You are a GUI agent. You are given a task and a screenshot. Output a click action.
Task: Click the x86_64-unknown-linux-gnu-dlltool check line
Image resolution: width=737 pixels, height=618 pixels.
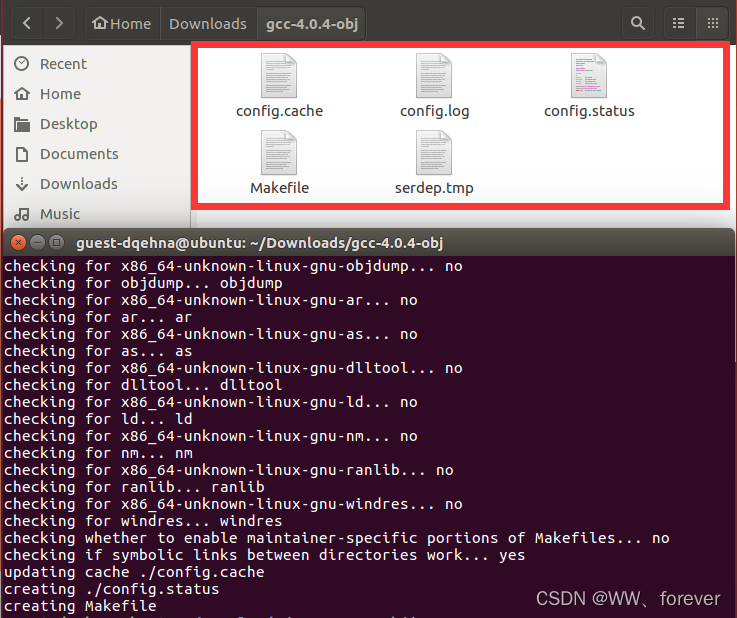click(x=233, y=368)
